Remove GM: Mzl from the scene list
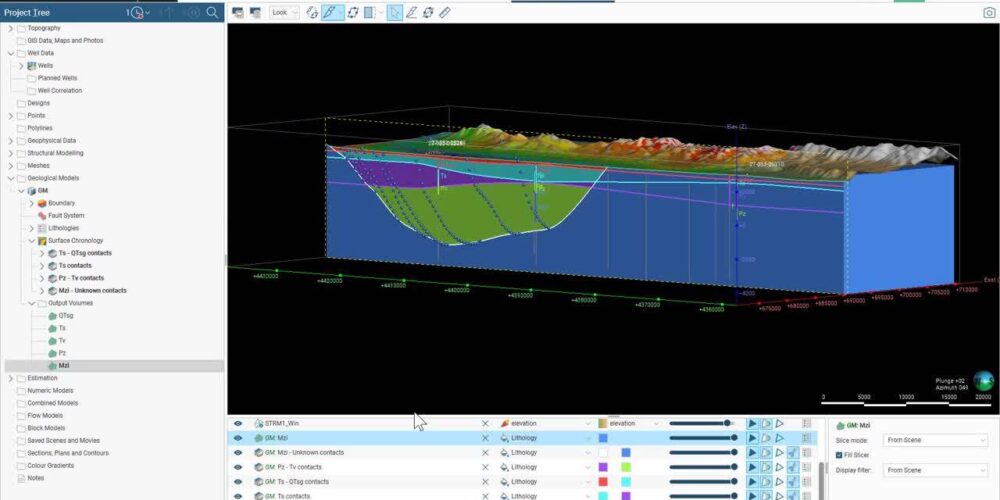Image resolution: width=1000 pixels, height=500 pixels. pyautogui.click(x=485, y=438)
